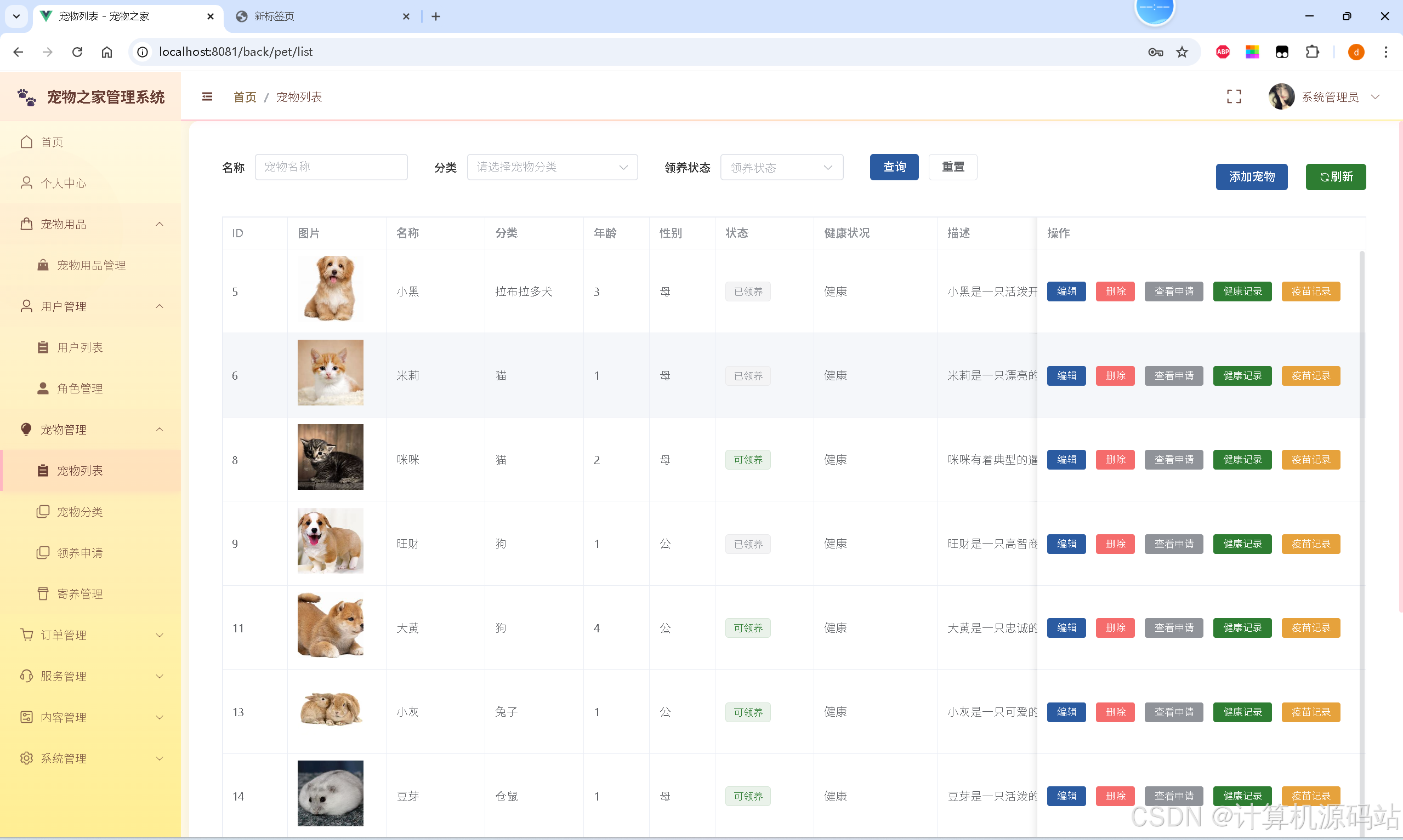
Task: View site information icon in address bar
Action: click(x=143, y=52)
